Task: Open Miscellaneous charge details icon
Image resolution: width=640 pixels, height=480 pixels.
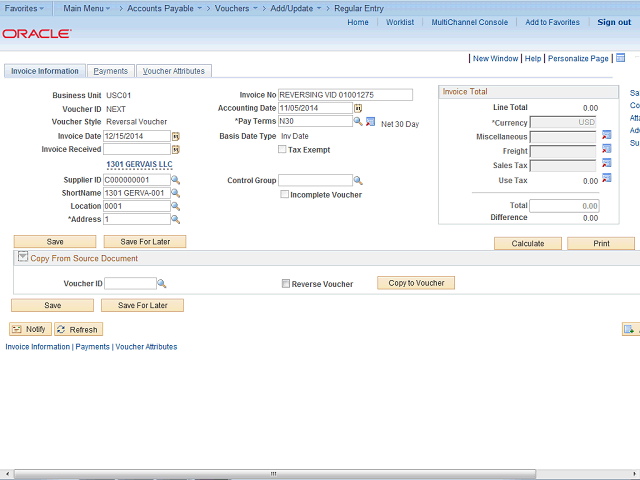Action: click(x=607, y=135)
